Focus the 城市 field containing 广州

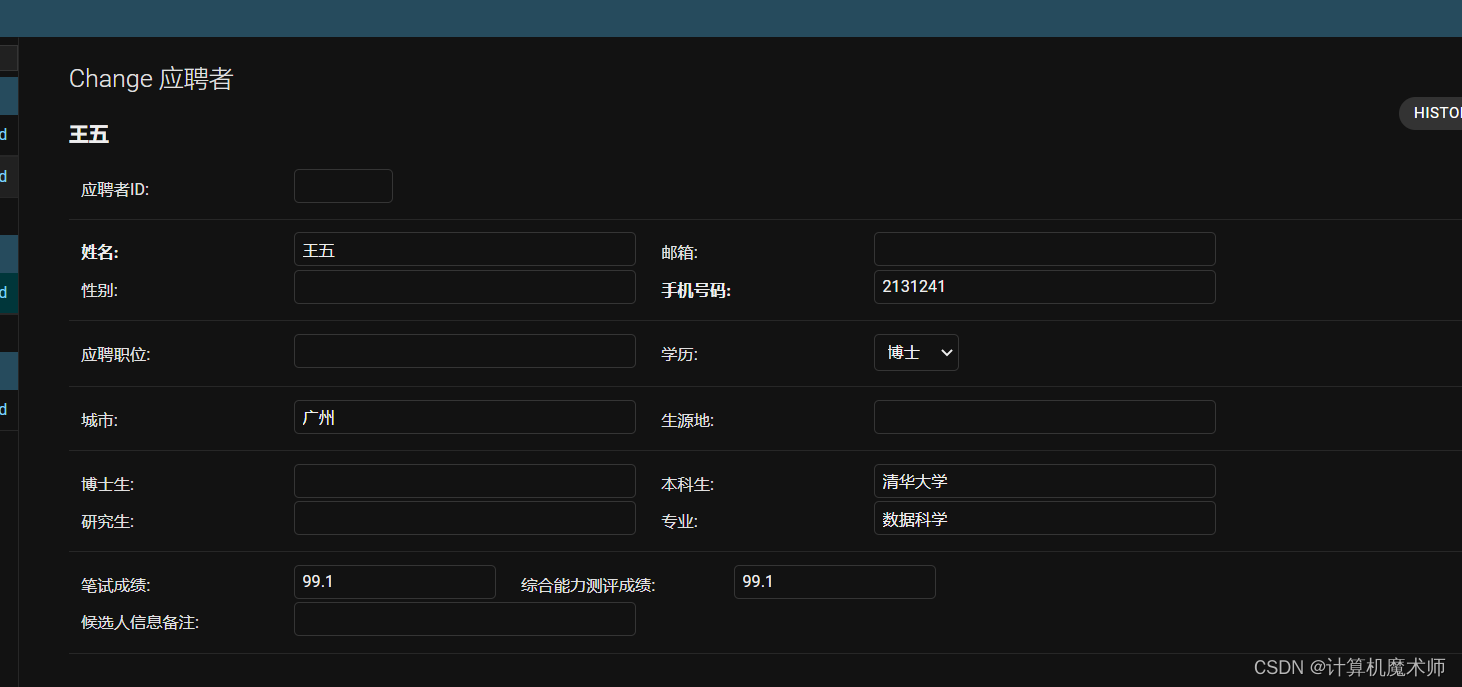[x=465, y=417]
